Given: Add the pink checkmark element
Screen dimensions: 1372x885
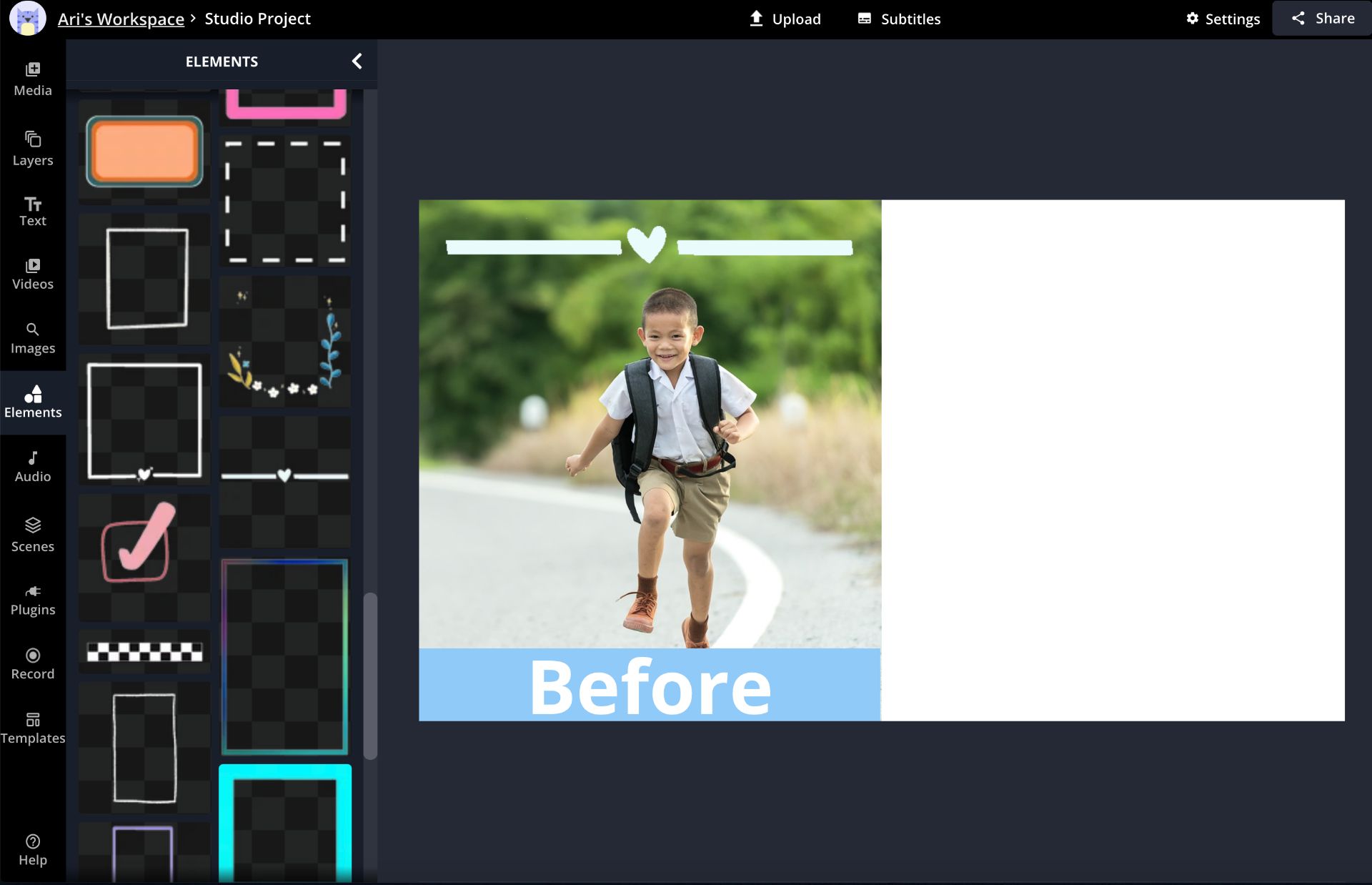Looking at the screenshot, I should [x=139, y=543].
